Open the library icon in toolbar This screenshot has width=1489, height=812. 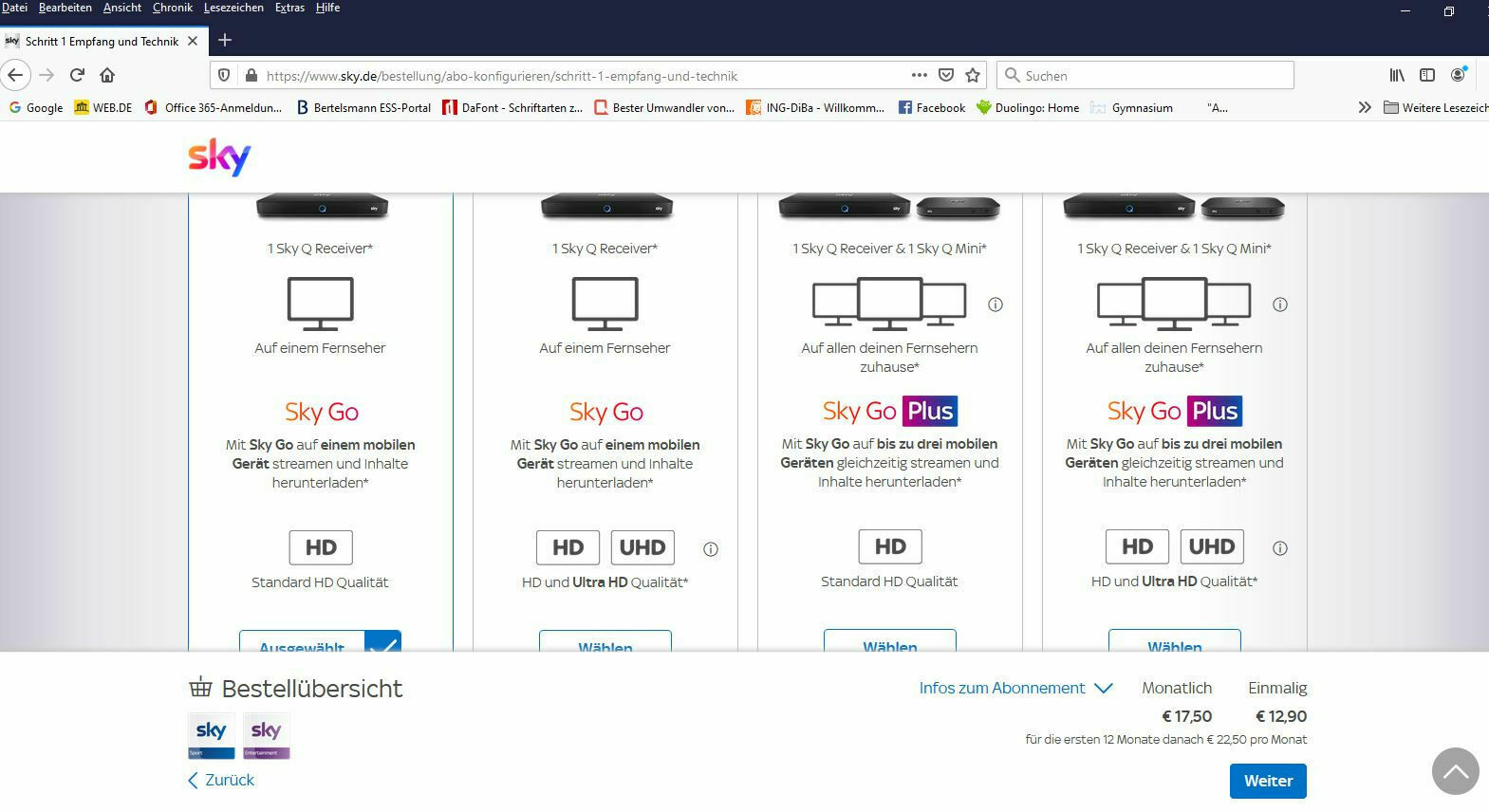point(1397,75)
